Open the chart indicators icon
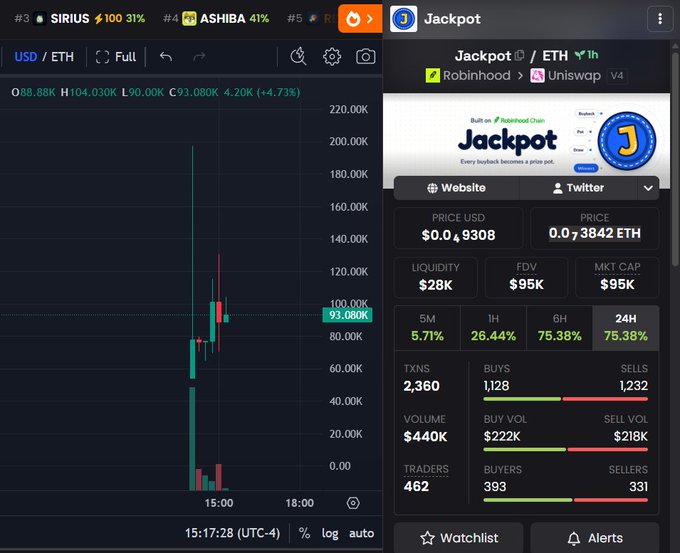The height and width of the screenshot is (553, 680). (x=298, y=56)
